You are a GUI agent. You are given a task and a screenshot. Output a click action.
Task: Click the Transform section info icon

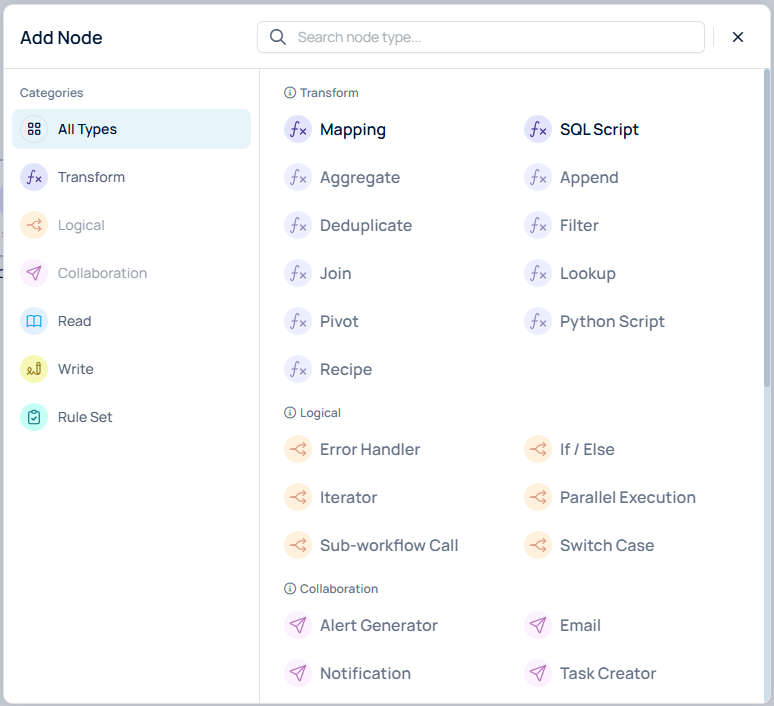290,93
